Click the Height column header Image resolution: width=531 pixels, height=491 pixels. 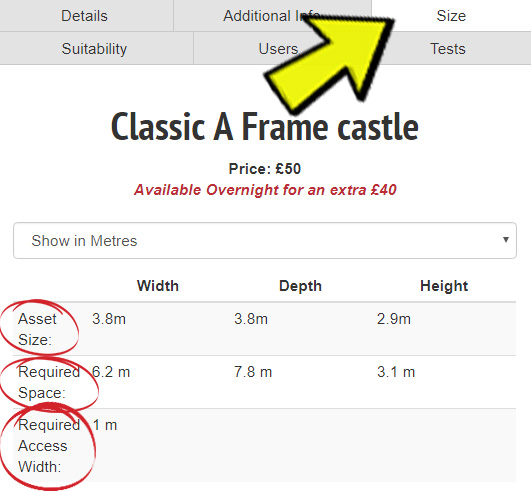[x=444, y=286]
